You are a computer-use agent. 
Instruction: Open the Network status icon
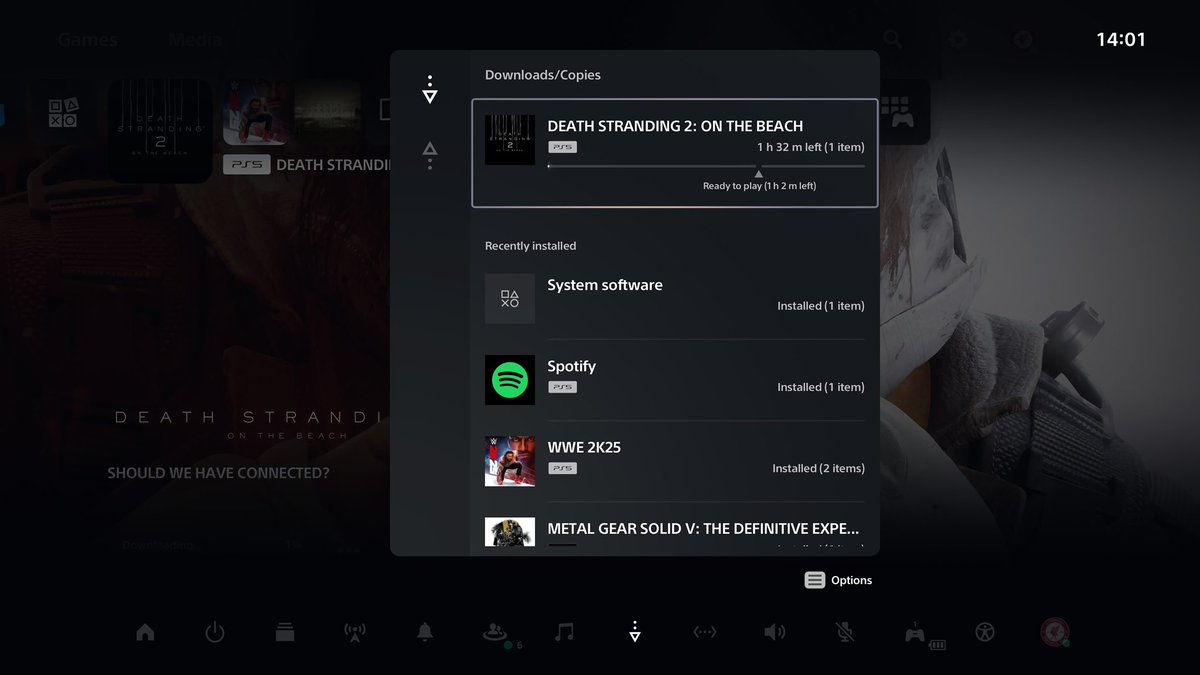(x=705, y=632)
